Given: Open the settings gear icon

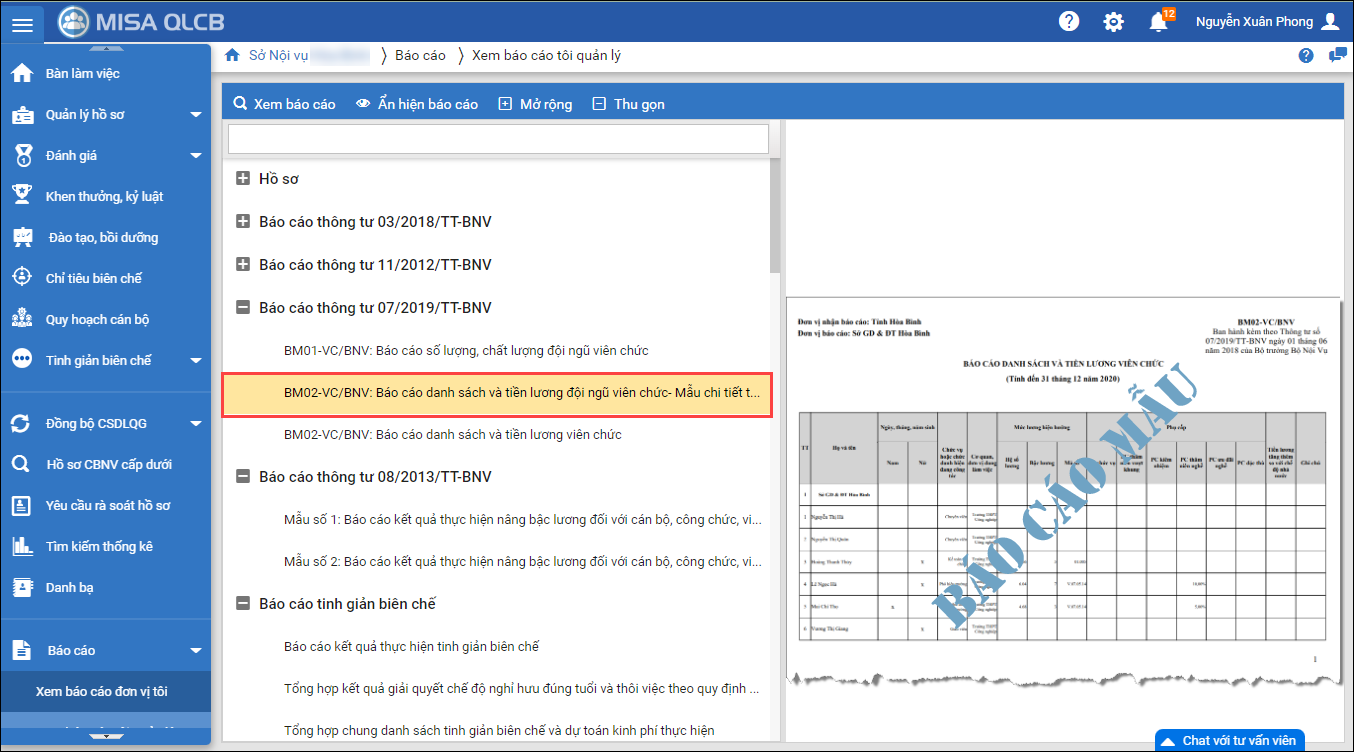Looking at the screenshot, I should (x=1113, y=22).
